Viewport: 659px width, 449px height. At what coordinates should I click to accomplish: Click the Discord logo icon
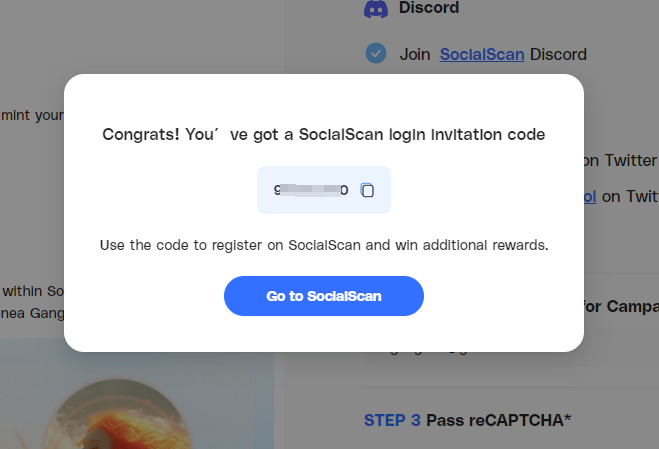376,9
